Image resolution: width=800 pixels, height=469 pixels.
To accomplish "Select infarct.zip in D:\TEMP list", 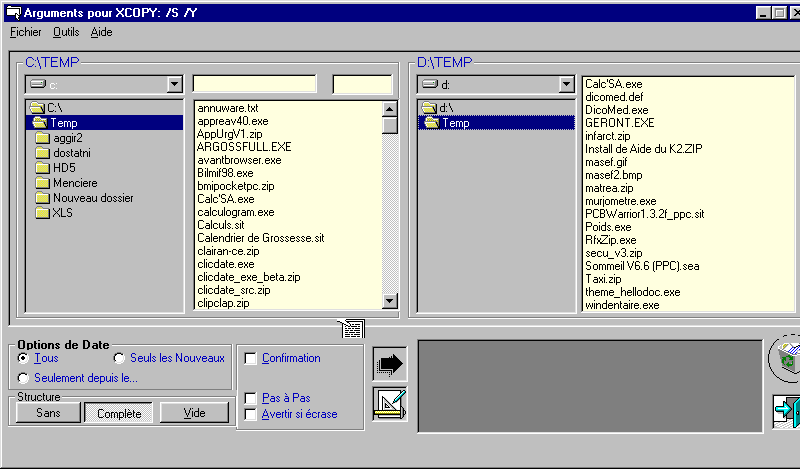I will (607, 136).
